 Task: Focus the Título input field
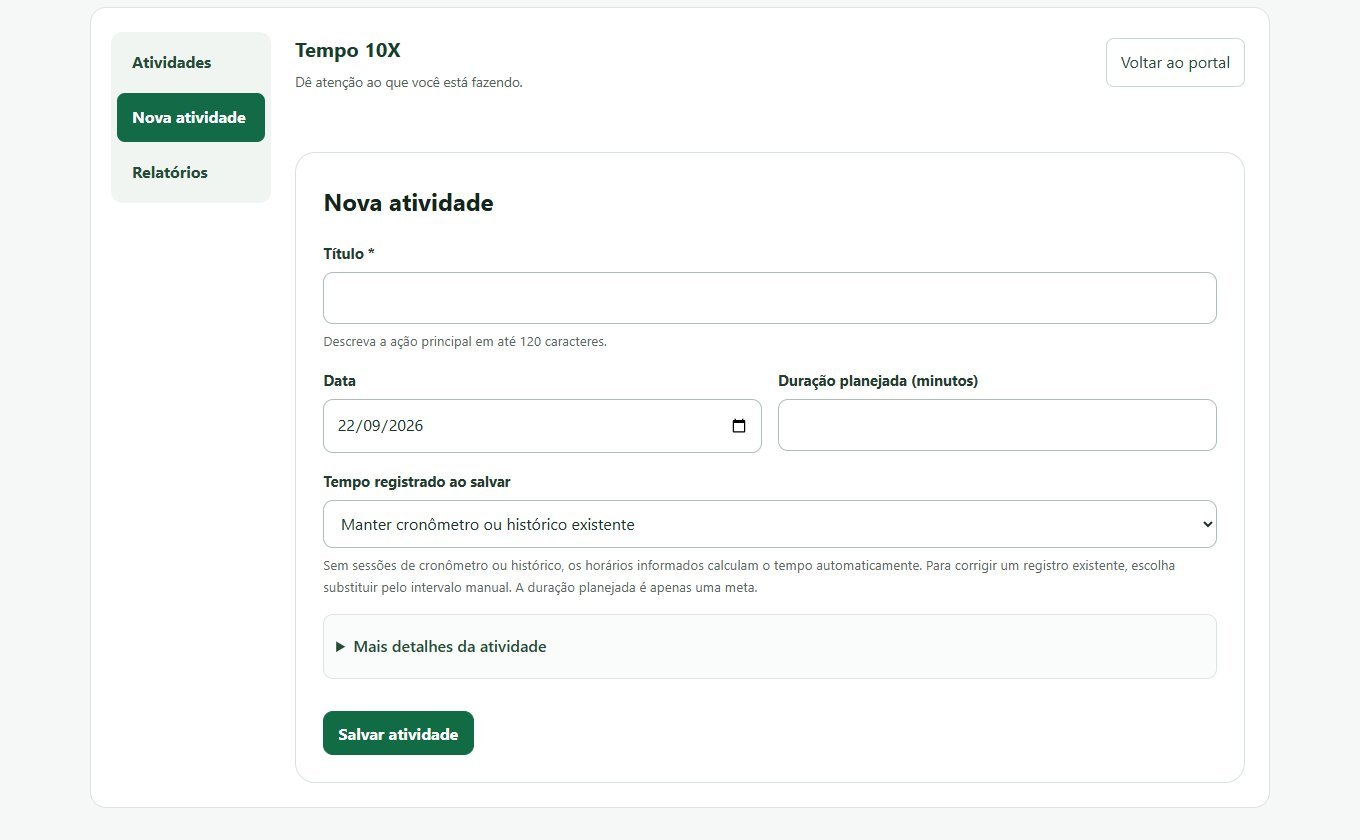(x=770, y=298)
